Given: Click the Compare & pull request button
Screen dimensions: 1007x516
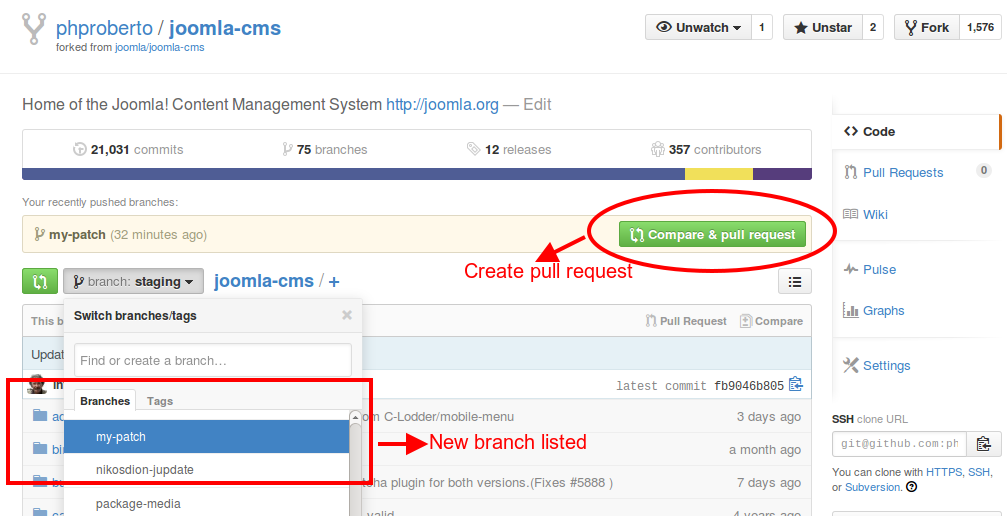Looking at the screenshot, I should 712,235.
